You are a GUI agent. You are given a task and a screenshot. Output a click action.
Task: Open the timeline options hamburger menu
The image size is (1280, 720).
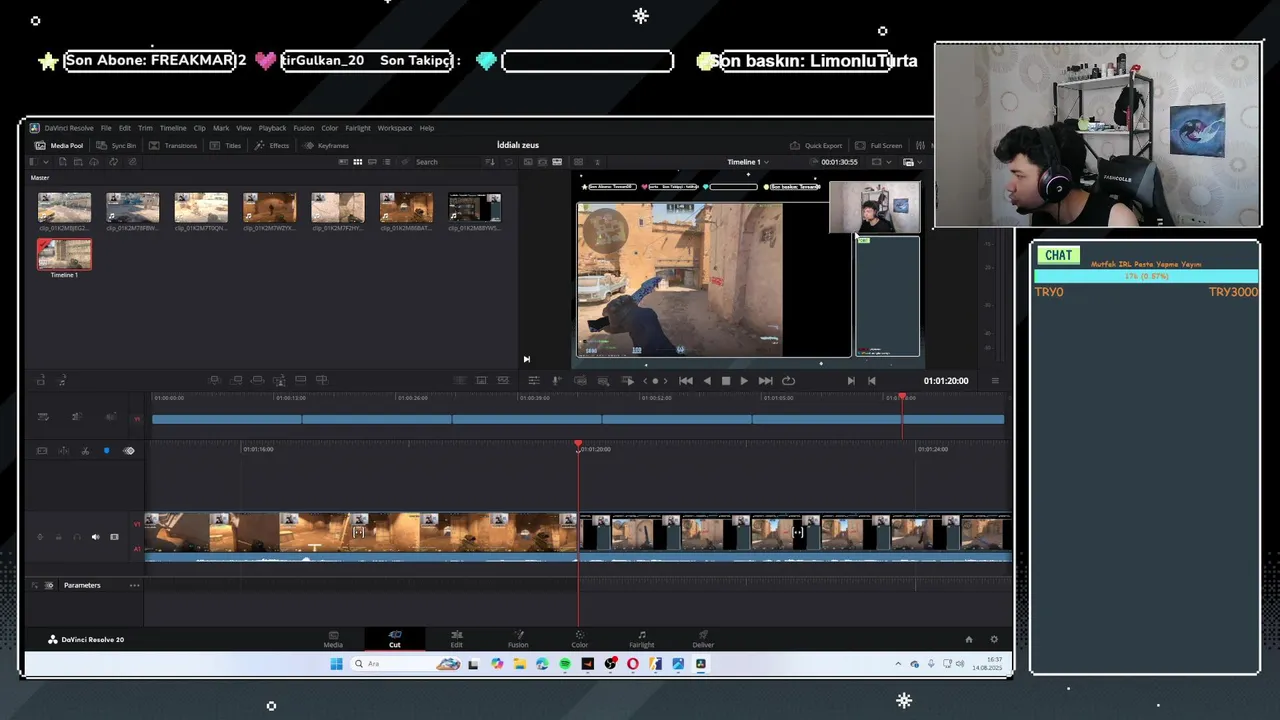tap(994, 381)
